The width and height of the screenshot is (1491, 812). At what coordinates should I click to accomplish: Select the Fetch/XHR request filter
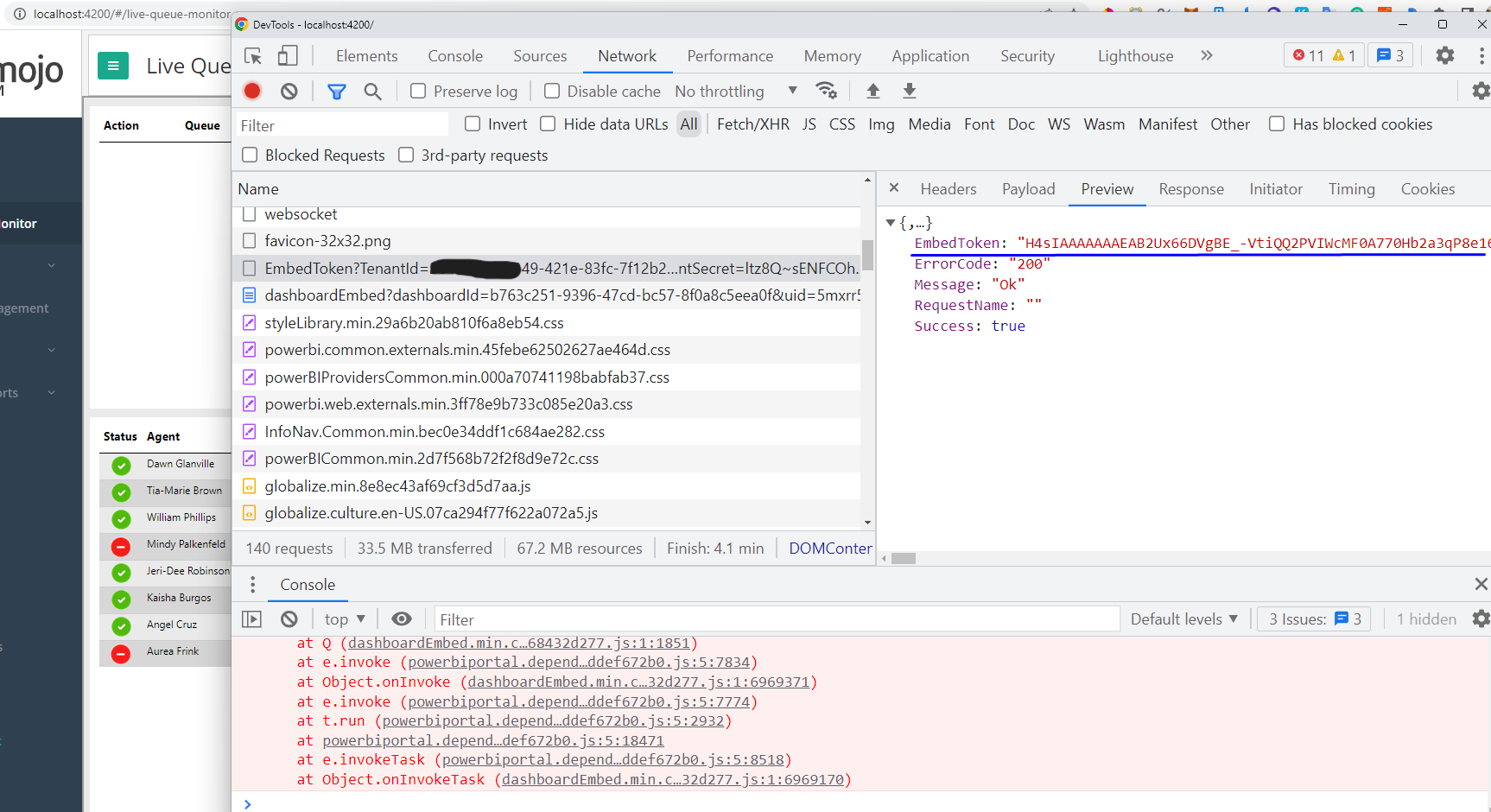752,124
